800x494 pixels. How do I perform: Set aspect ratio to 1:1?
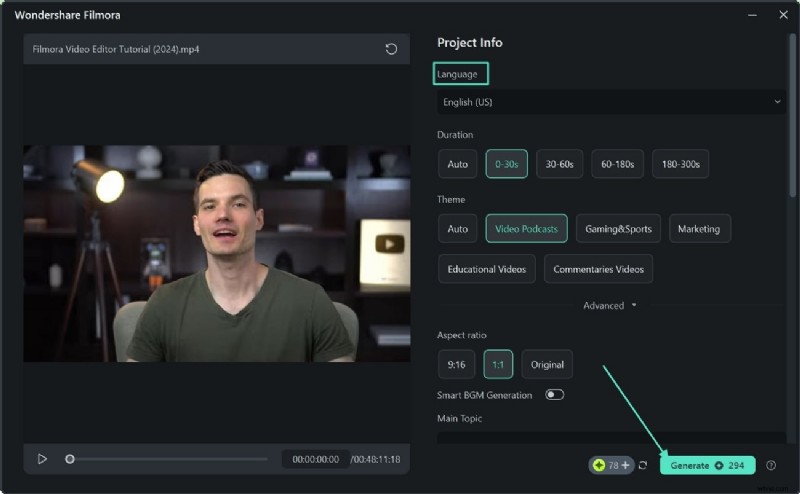click(x=498, y=364)
